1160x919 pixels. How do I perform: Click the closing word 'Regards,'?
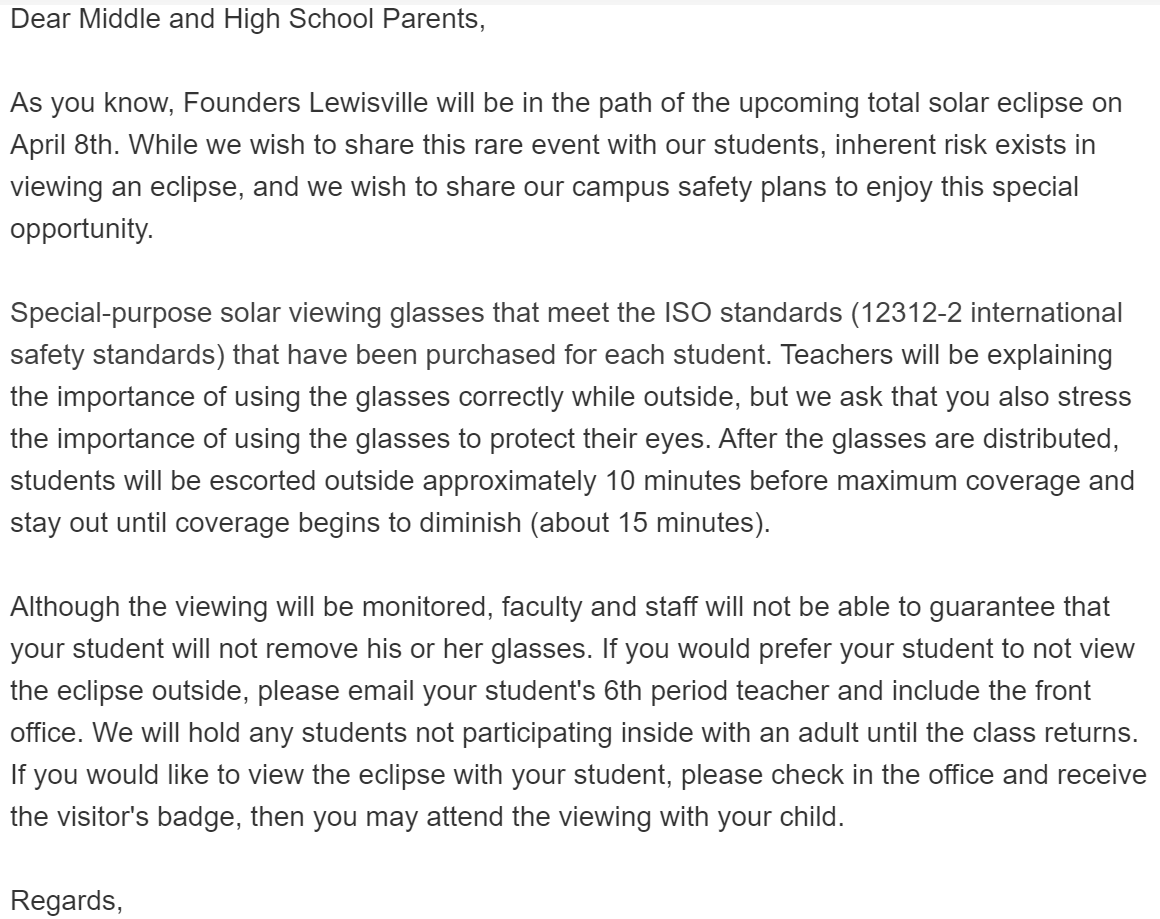click(x=67, y=901)
